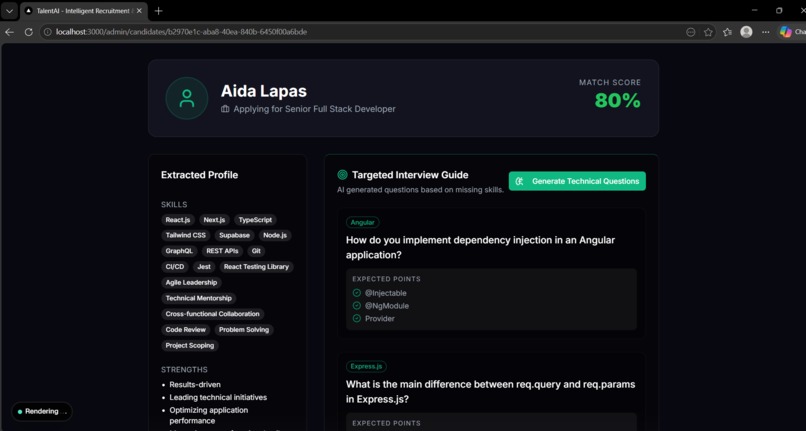806x431 pixels.
Task: Click the round icon left of the star
Action: [x=691, y=32]
